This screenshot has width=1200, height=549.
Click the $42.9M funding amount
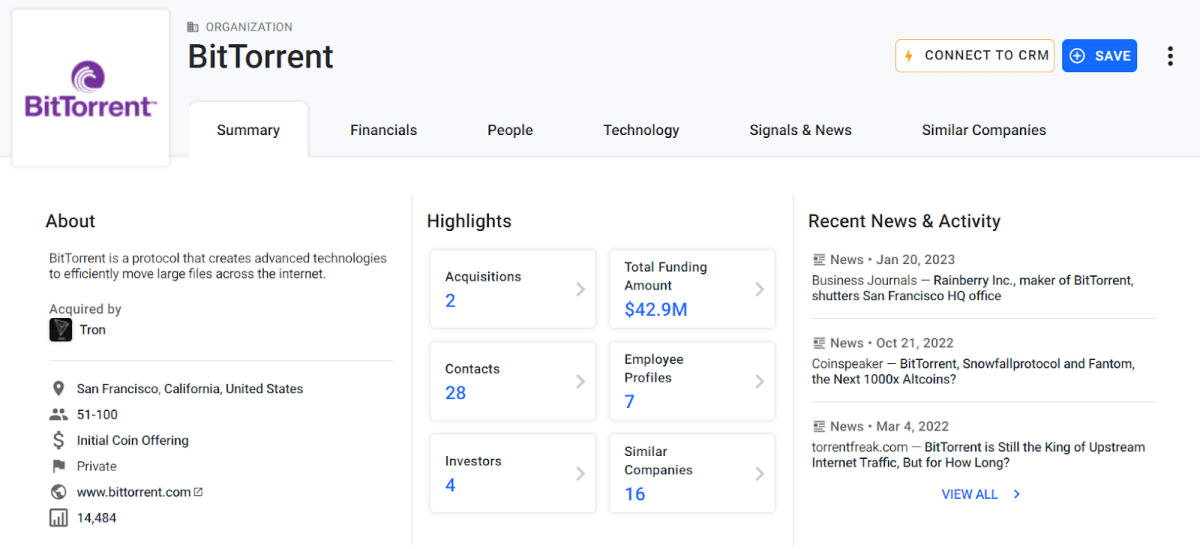pyautogui.click(x=656, y=310)
